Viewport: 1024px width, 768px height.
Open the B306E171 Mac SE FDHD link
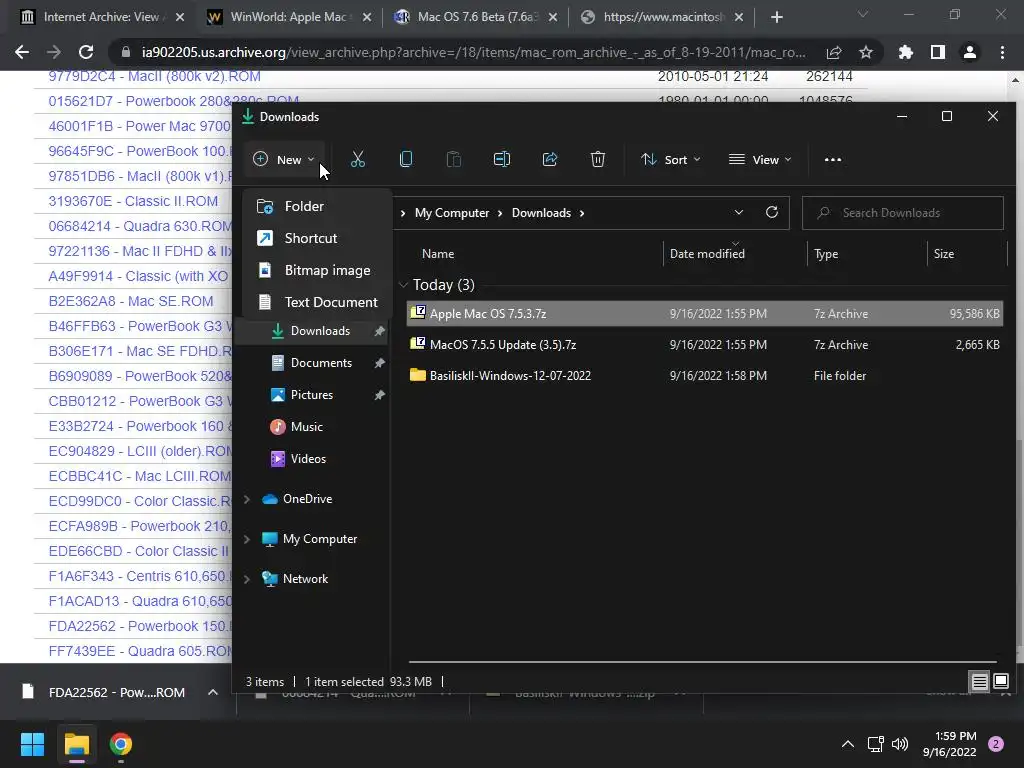click(x=140, y=351)
